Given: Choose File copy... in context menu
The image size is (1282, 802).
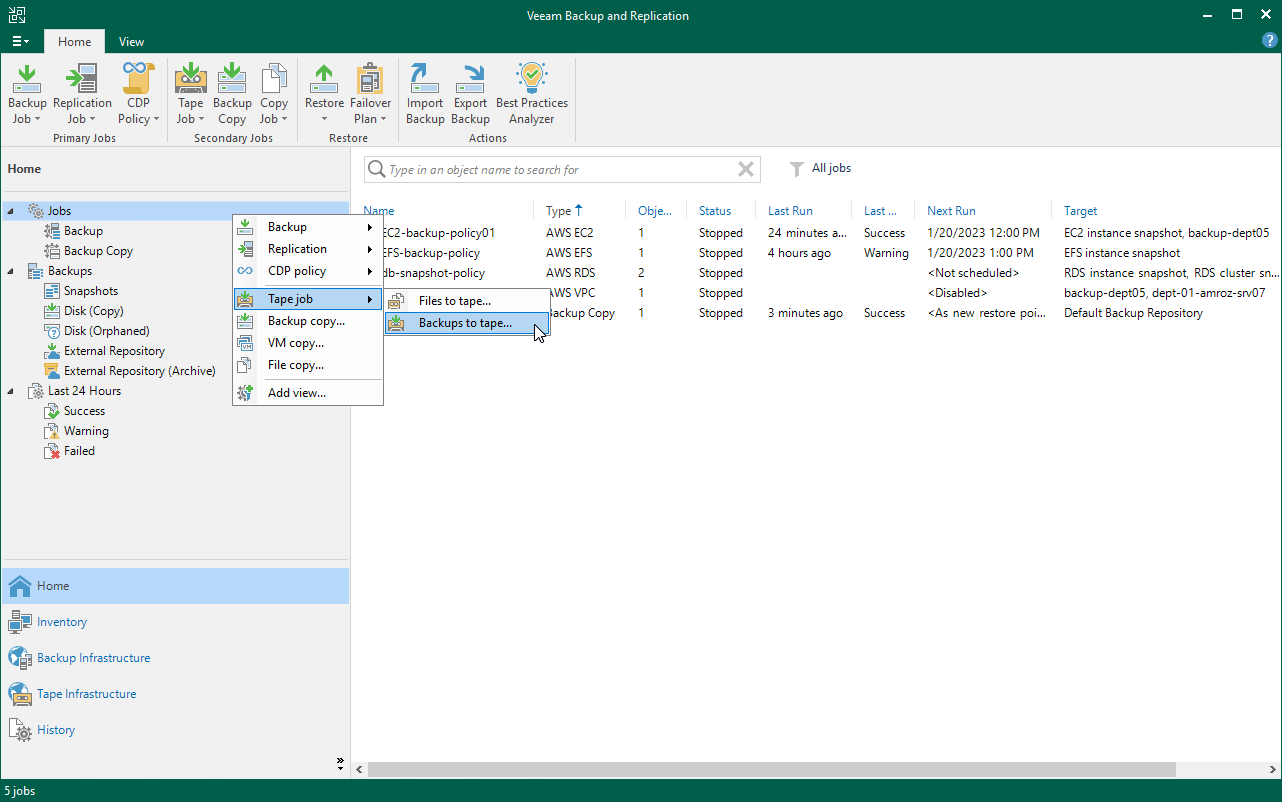Looking at the screenshot, I should pyautogui.click(x=308, y=365).
